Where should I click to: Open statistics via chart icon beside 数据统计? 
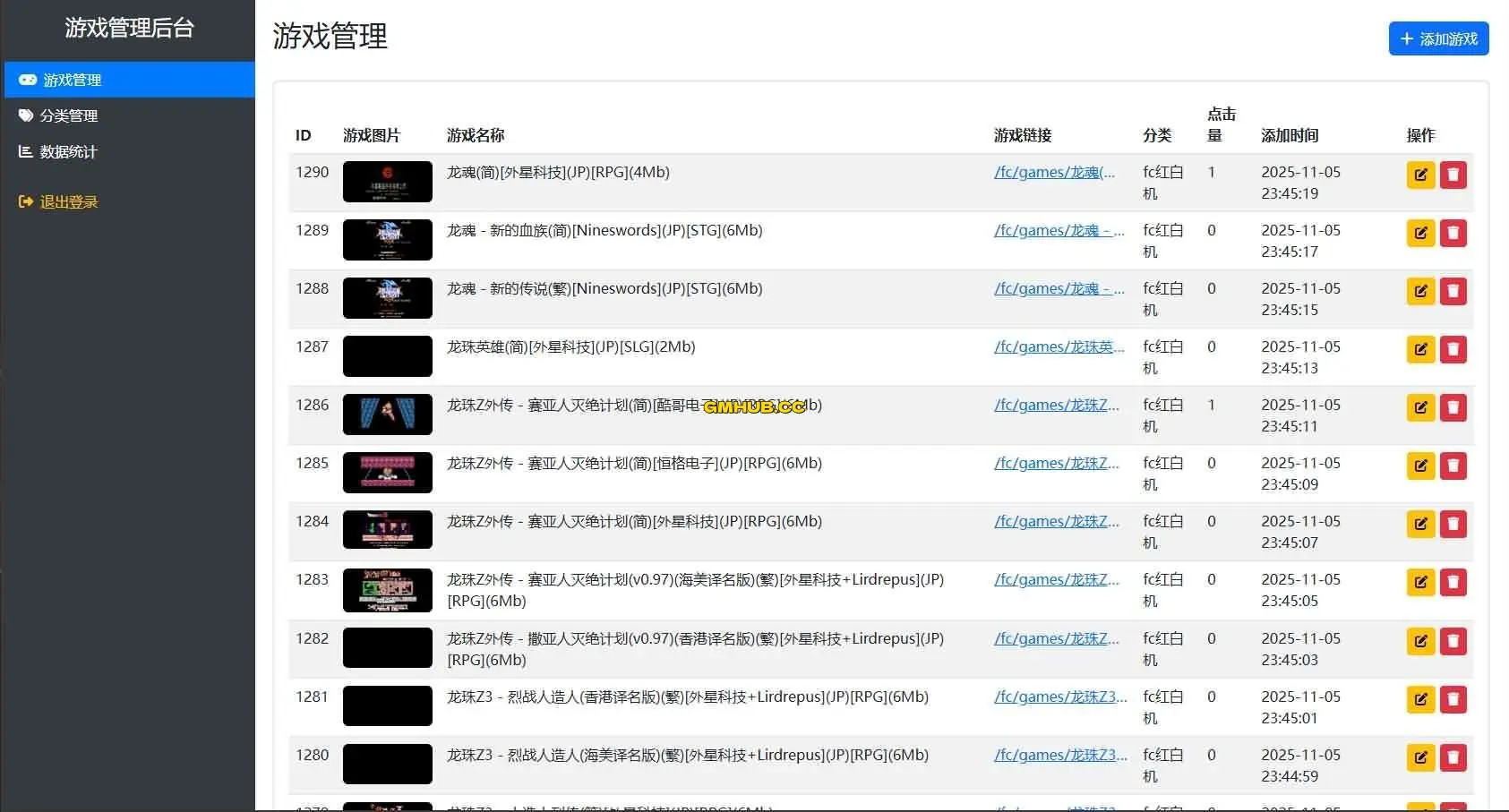coord(26,151)
